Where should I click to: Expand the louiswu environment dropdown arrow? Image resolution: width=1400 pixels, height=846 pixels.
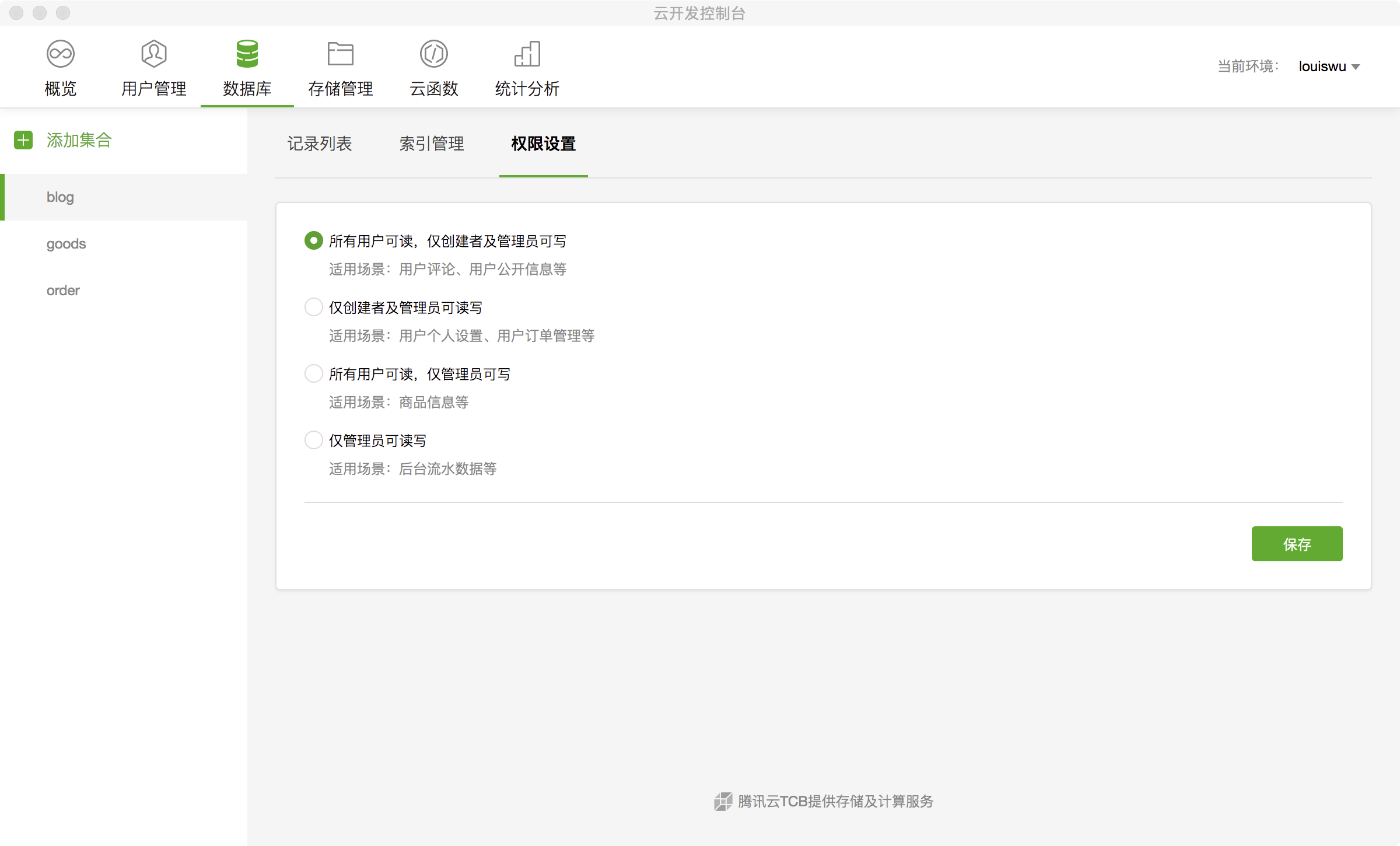pyautogui.click(x=1356, y=67)
